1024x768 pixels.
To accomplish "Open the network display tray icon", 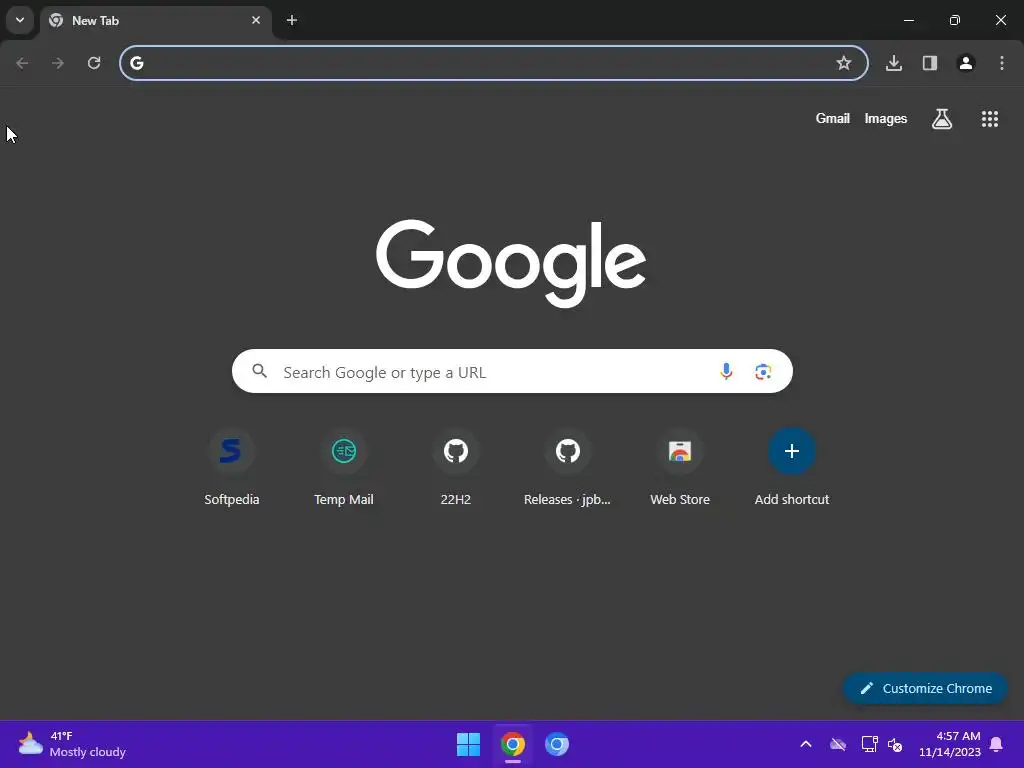I will click(869, 744).
